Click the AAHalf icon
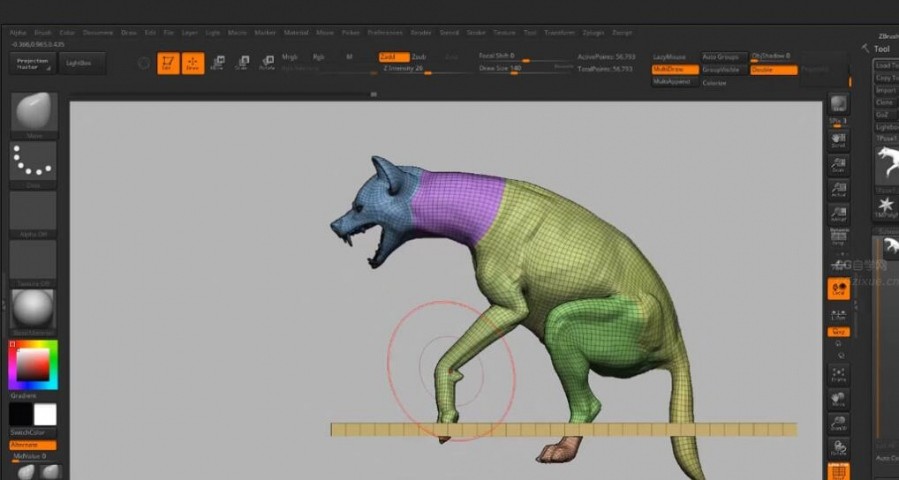Screen dimensions: 899x480 point(839,215)
